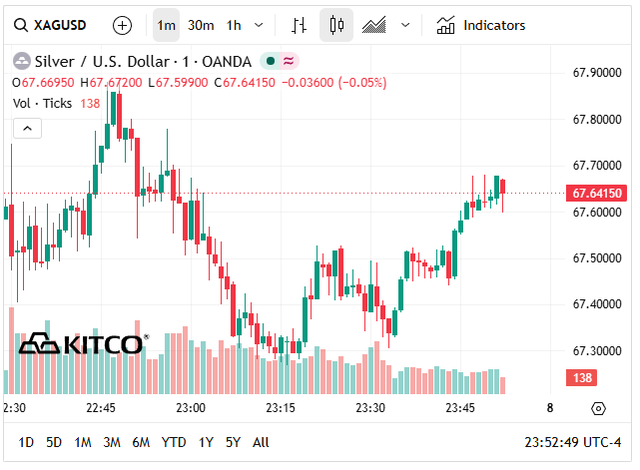The width and height of the screenshot is (640, 470).
Task: Click the Vol · Ticks indicator label
Action: click(x=42, y=104)
